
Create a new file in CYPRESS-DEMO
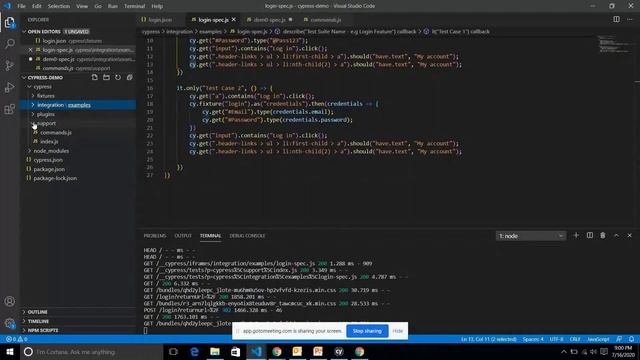point(95,77)
